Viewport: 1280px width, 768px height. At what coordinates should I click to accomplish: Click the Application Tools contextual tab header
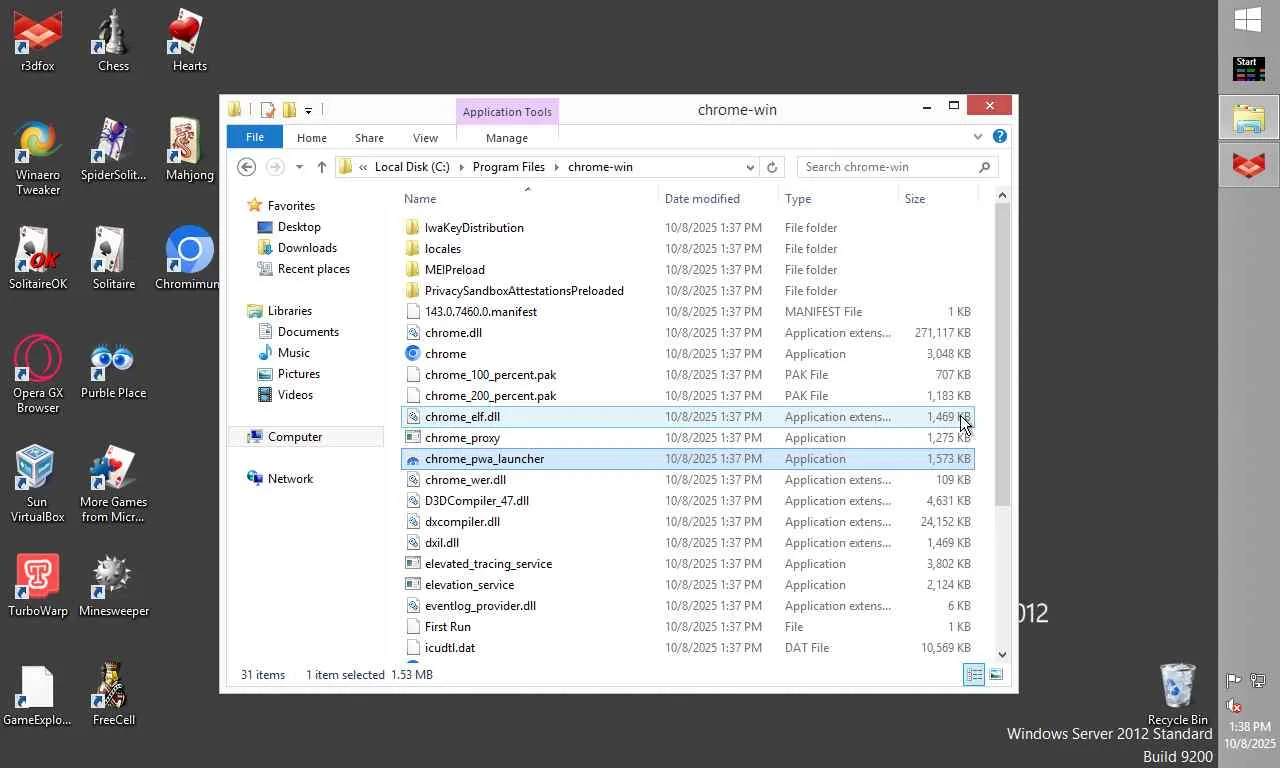pos(507,111)
